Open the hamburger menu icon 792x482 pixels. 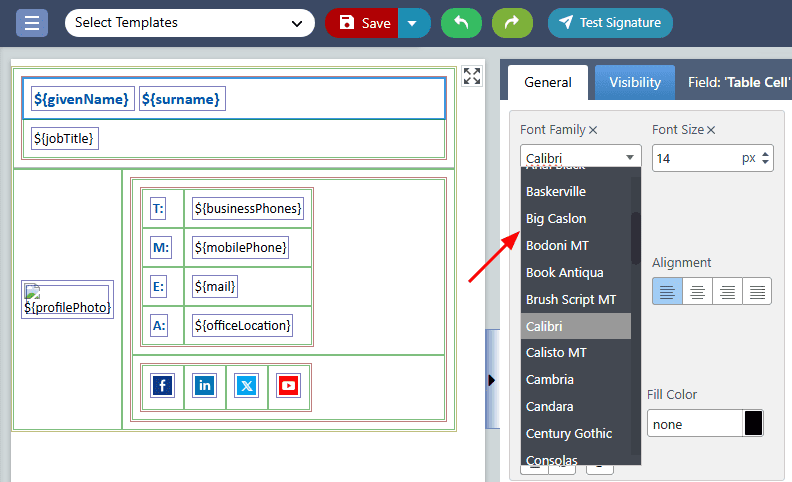32,22
